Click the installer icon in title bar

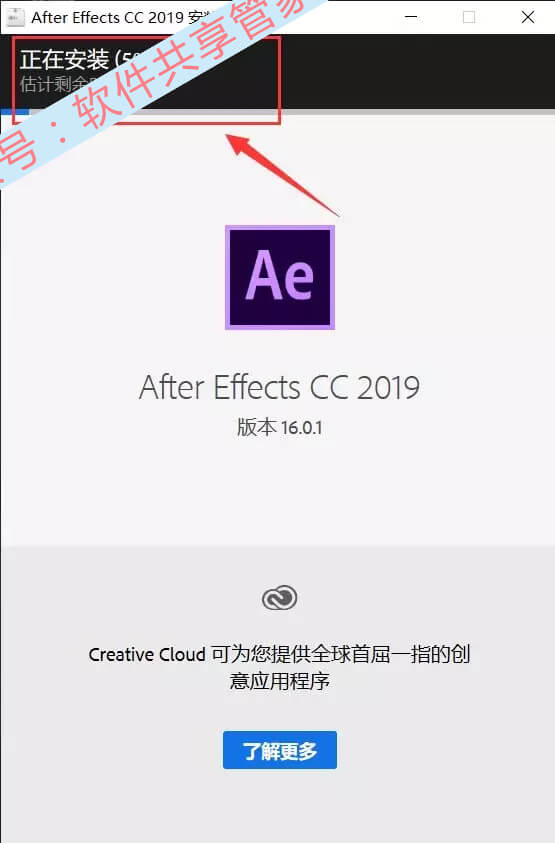[x=15, y=17]
